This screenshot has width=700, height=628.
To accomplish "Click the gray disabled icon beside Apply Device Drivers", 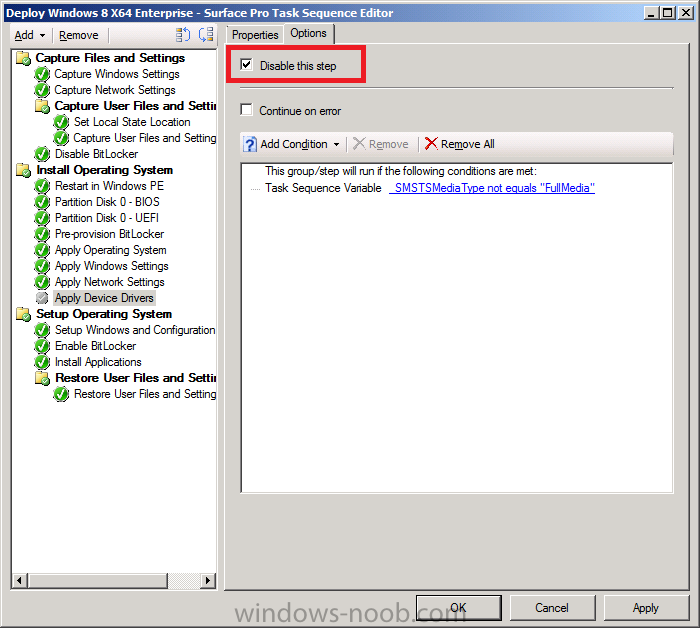I will pyautogui.click(x=42, y=298).
